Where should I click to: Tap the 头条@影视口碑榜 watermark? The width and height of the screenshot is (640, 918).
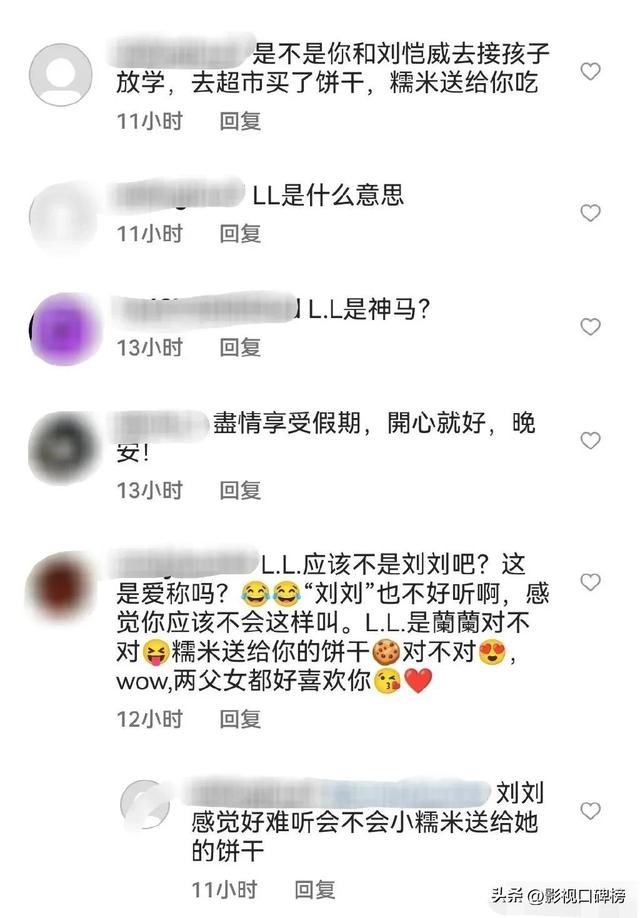point(557,895)
